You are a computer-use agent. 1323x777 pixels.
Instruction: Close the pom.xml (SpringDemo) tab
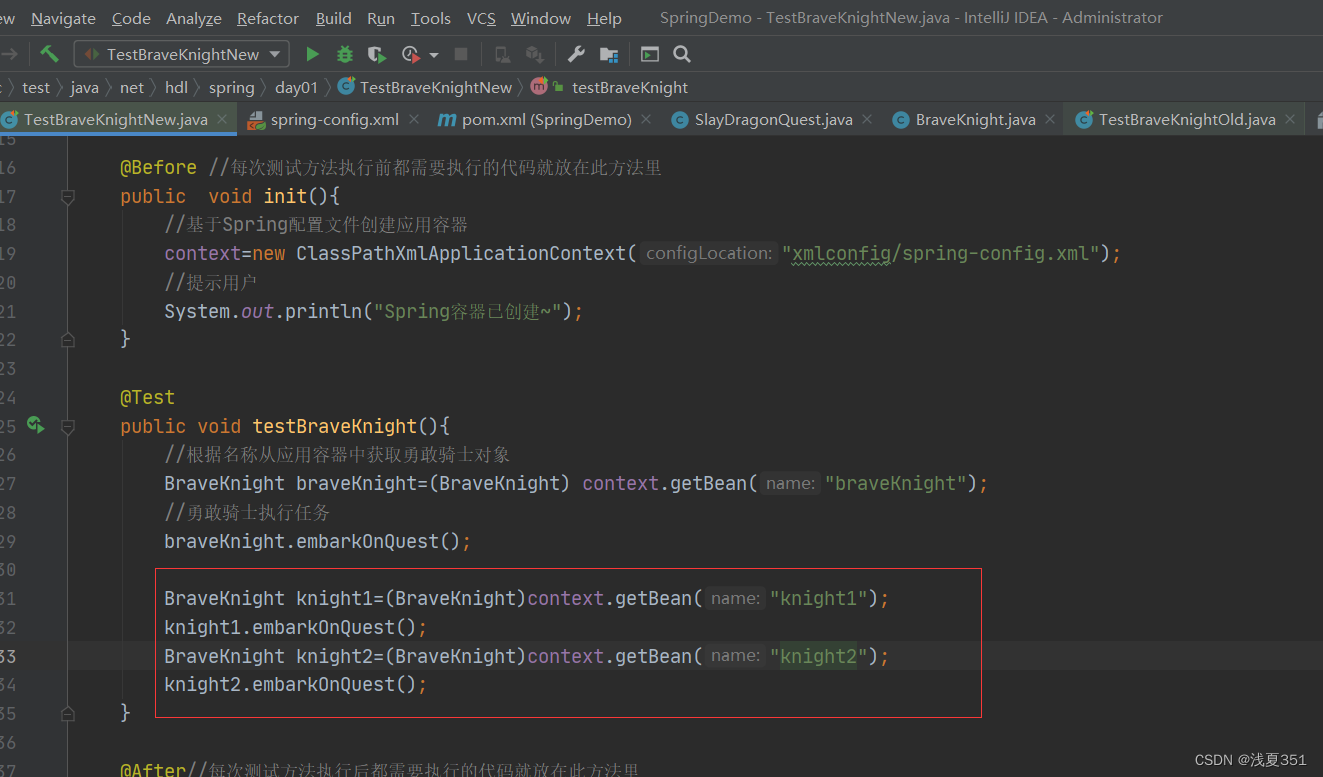coord(647,120)
